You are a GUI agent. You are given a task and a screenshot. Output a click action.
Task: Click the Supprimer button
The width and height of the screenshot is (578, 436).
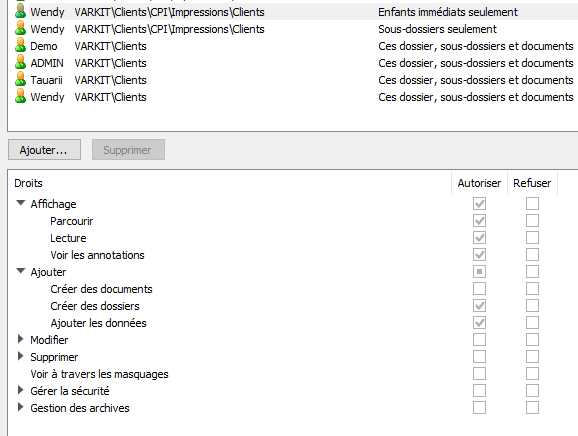click(x=128, y=150)
